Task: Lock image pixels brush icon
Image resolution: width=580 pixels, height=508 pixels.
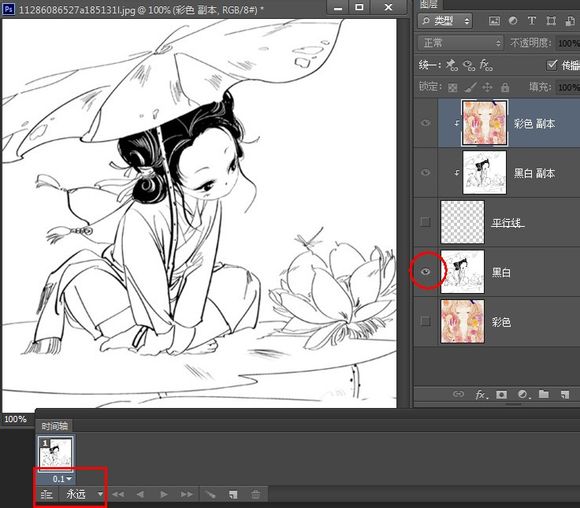Action: [x=470, y=87]
